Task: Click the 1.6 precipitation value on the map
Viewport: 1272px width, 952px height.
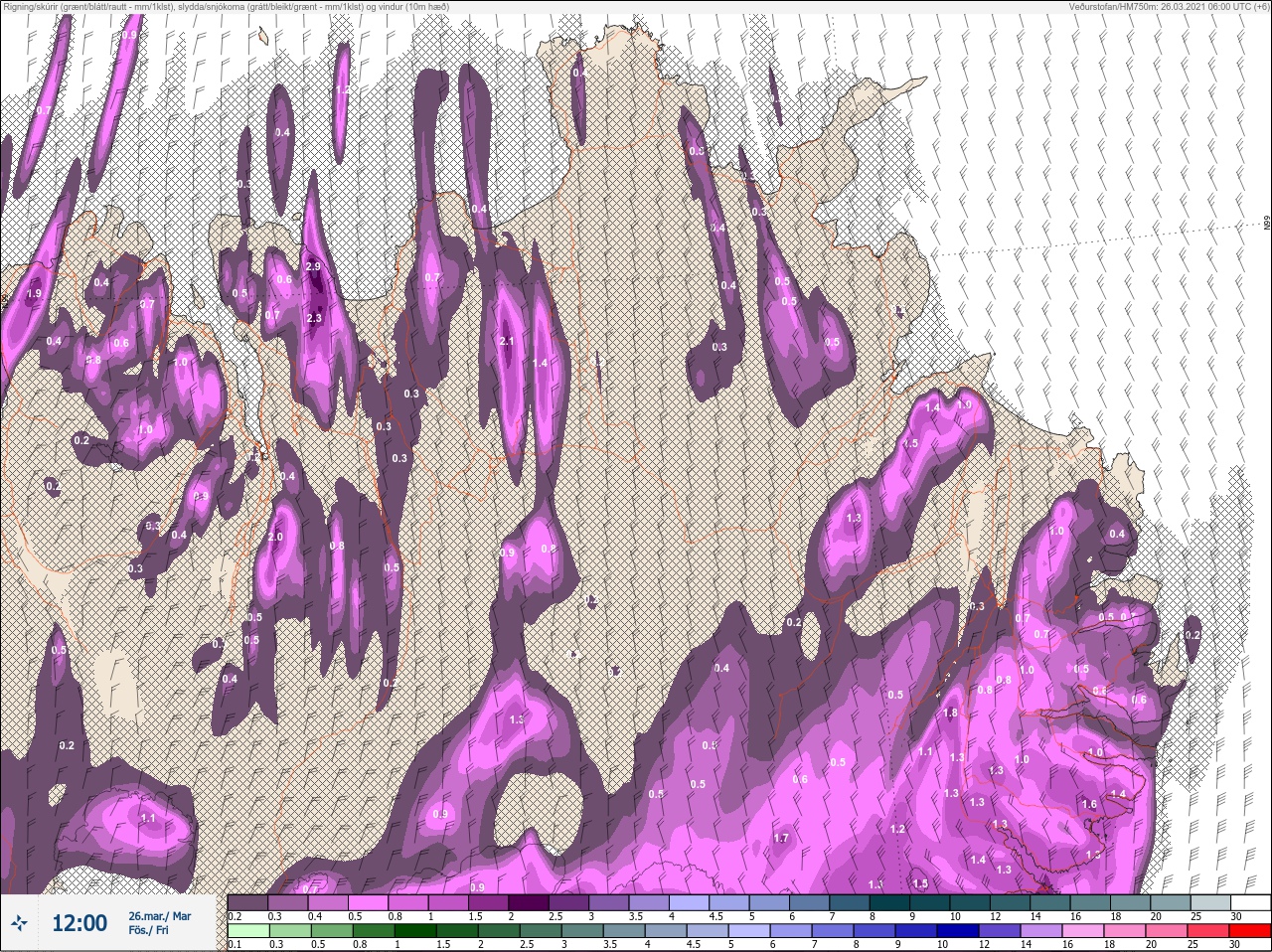Action: pyautogui.click(x=1089, y=805)
